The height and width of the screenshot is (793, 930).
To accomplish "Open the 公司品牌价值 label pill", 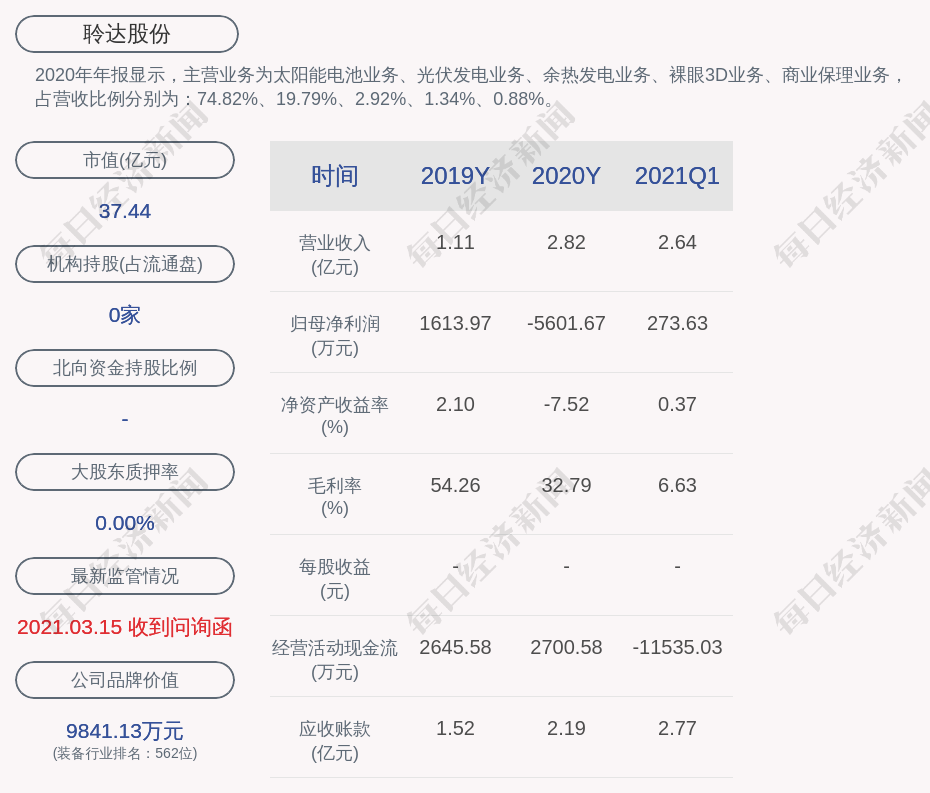I will pyautogui.click(x=125, y=680).
